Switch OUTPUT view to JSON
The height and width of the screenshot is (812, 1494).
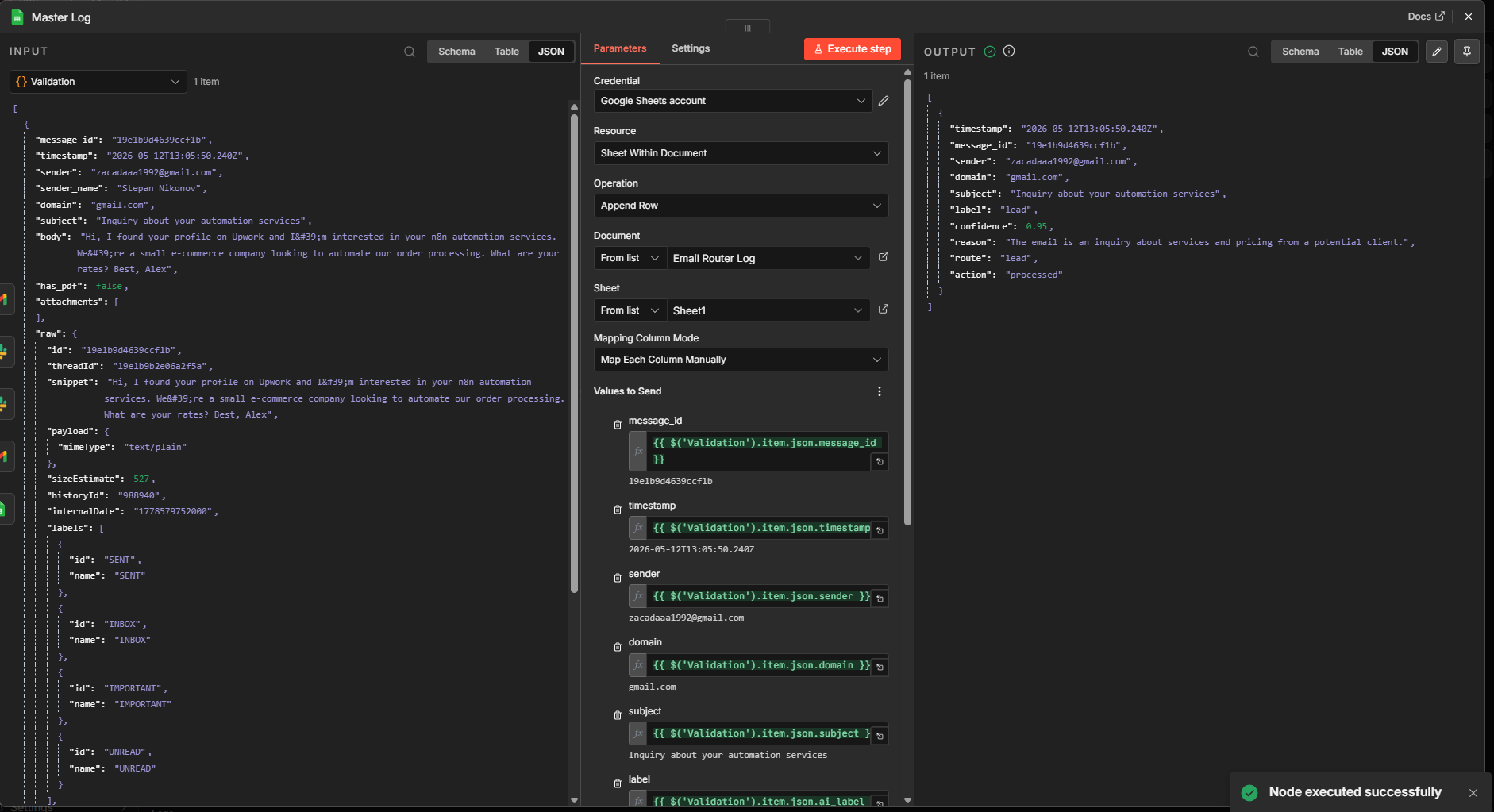click(x=1395, y=52)
